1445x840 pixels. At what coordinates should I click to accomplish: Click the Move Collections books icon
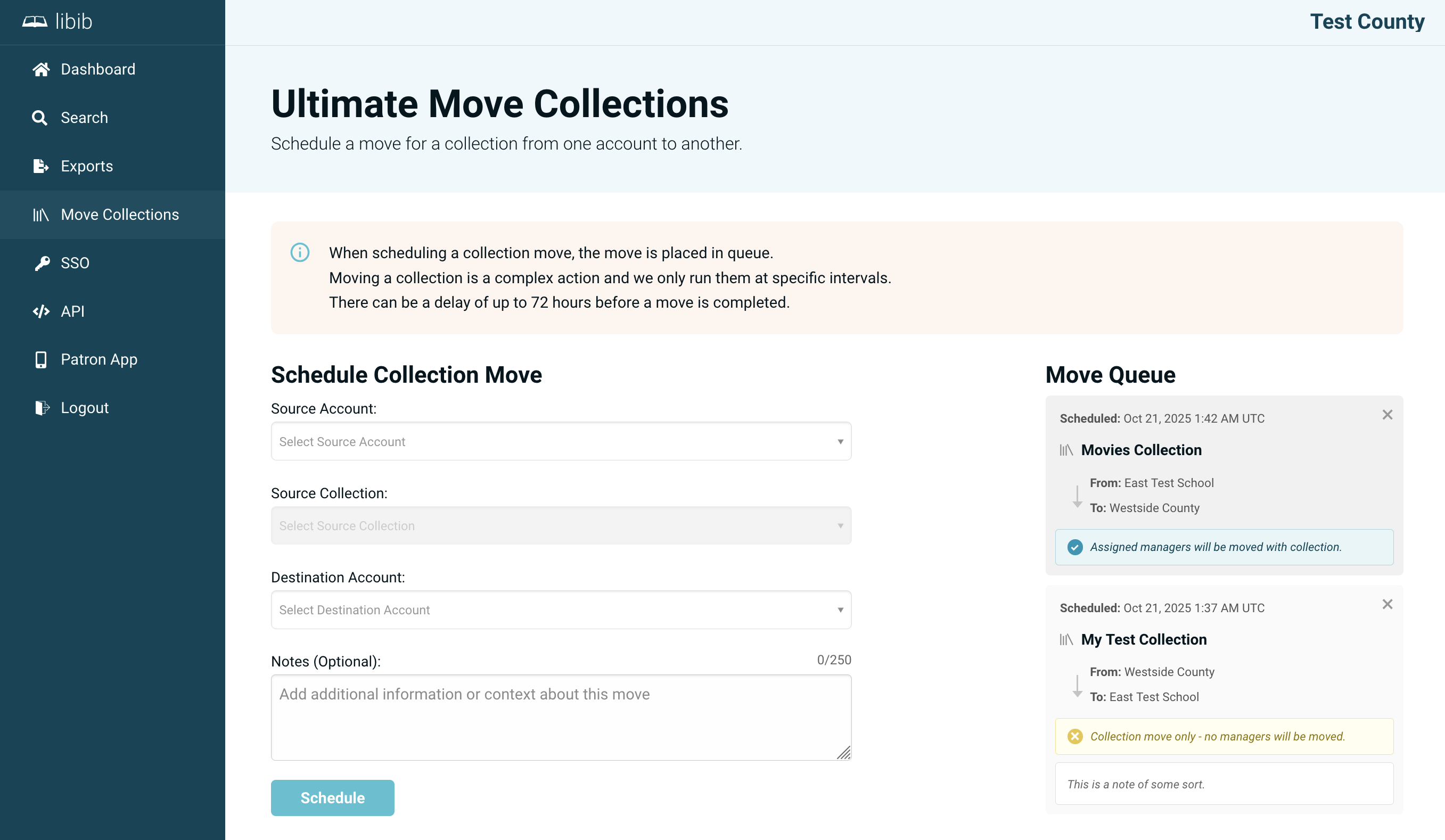click(x=40, y=215)
